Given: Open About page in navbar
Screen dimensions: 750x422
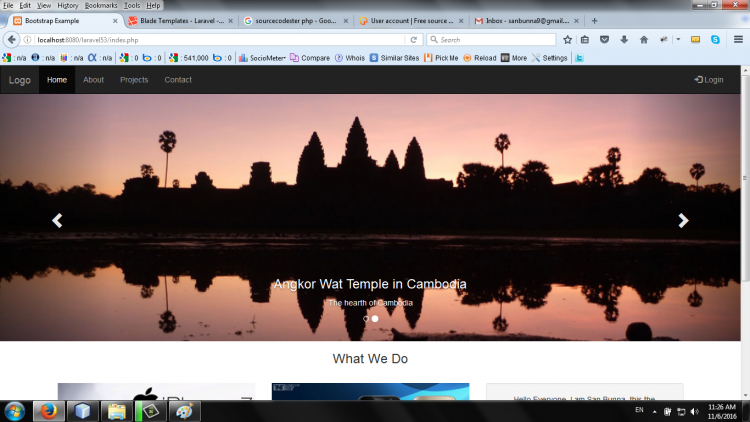Looking at the screenshot, I should (x=93, y=80).
